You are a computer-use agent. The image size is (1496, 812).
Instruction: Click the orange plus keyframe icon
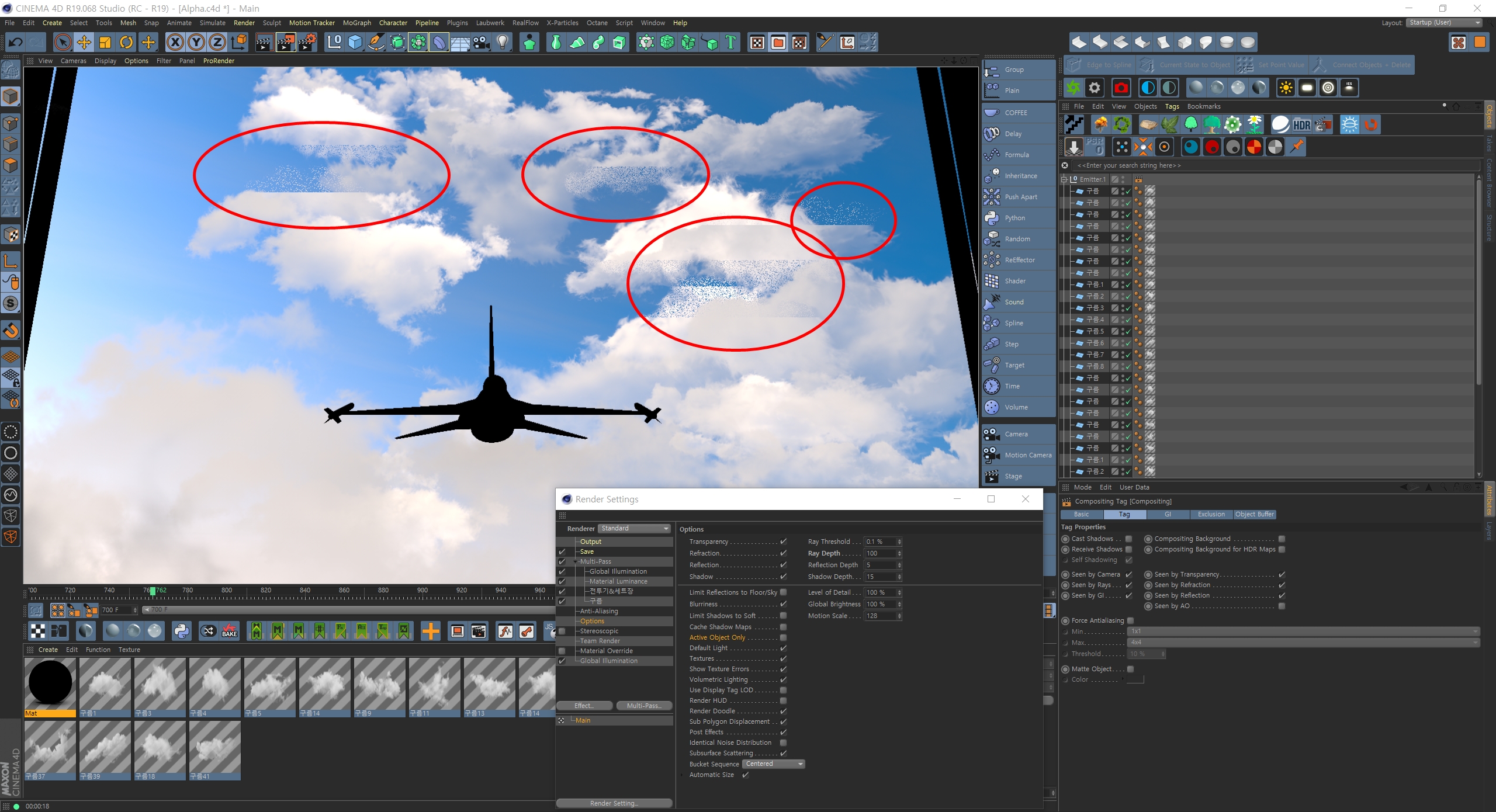coord(431,631)
